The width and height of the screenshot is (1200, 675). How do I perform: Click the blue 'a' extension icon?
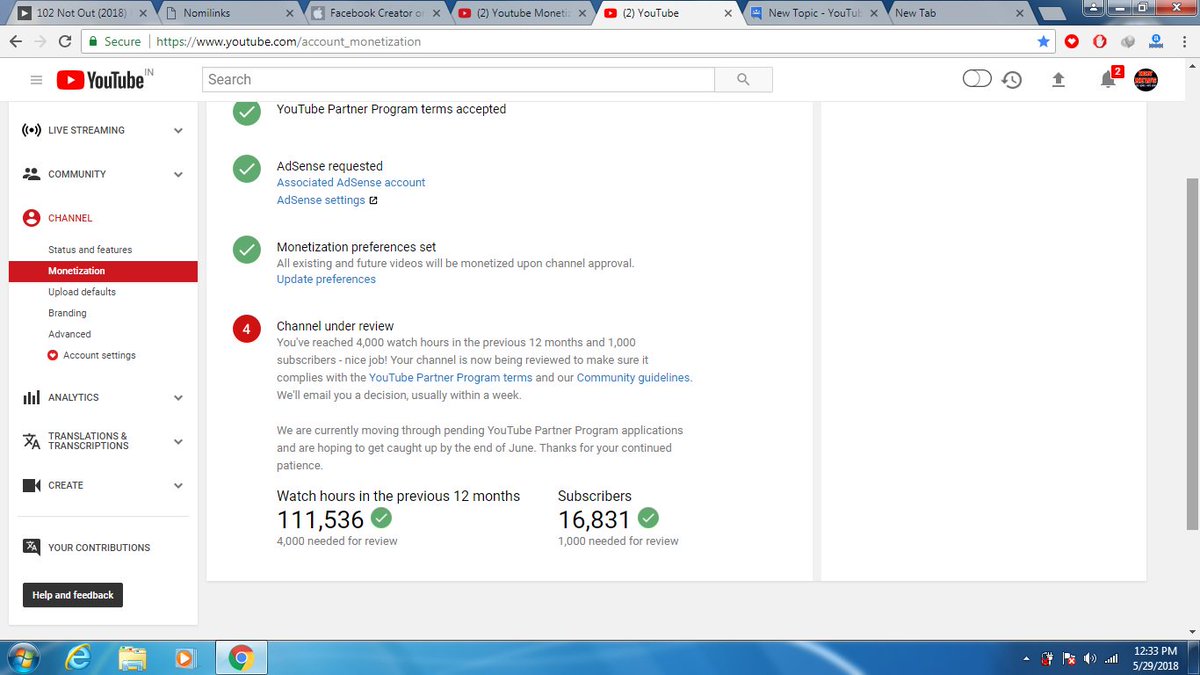[x=1156, y=42]
